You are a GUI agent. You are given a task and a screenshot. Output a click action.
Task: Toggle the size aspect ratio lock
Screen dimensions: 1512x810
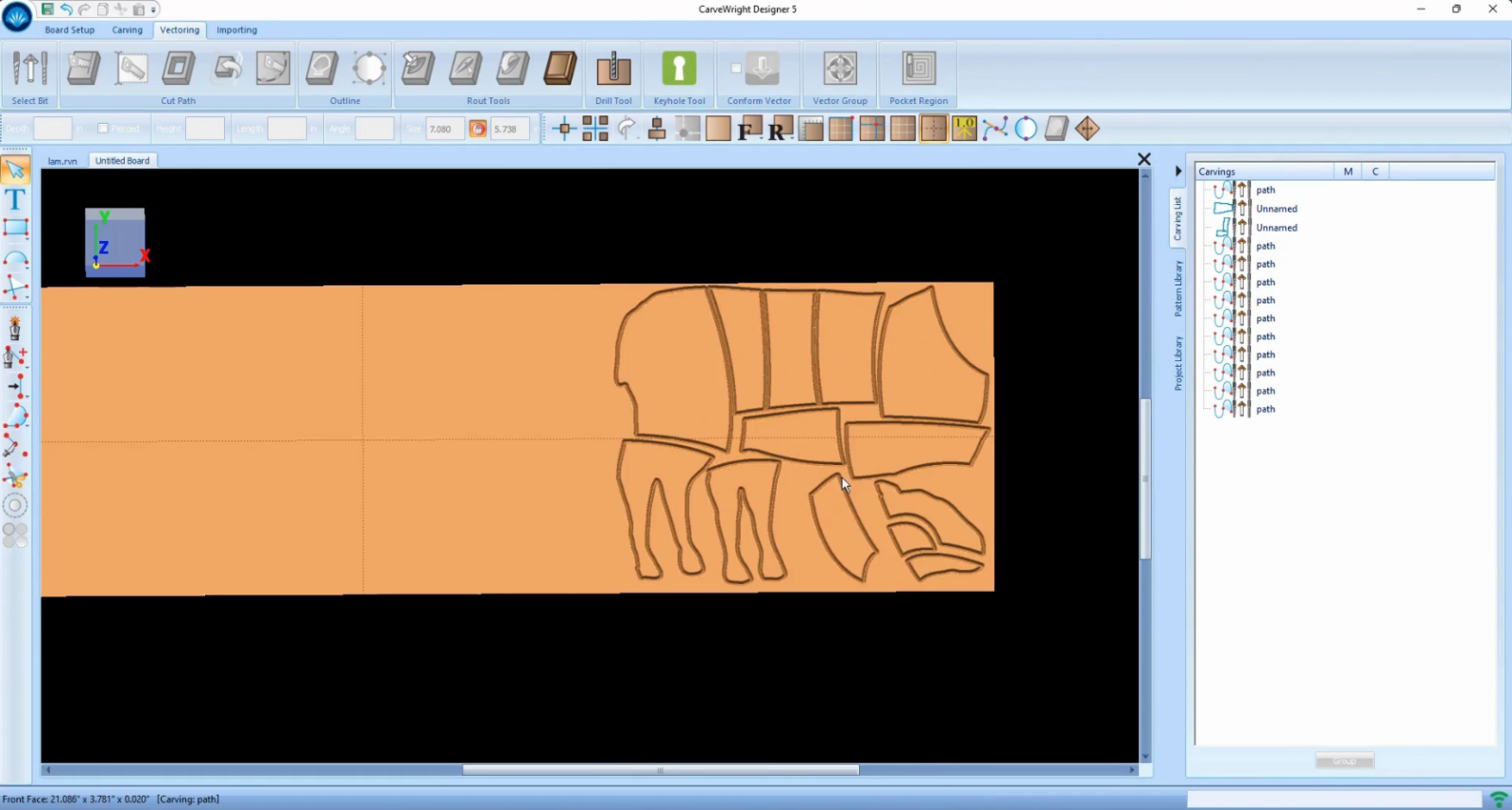[x=478, y=129]
